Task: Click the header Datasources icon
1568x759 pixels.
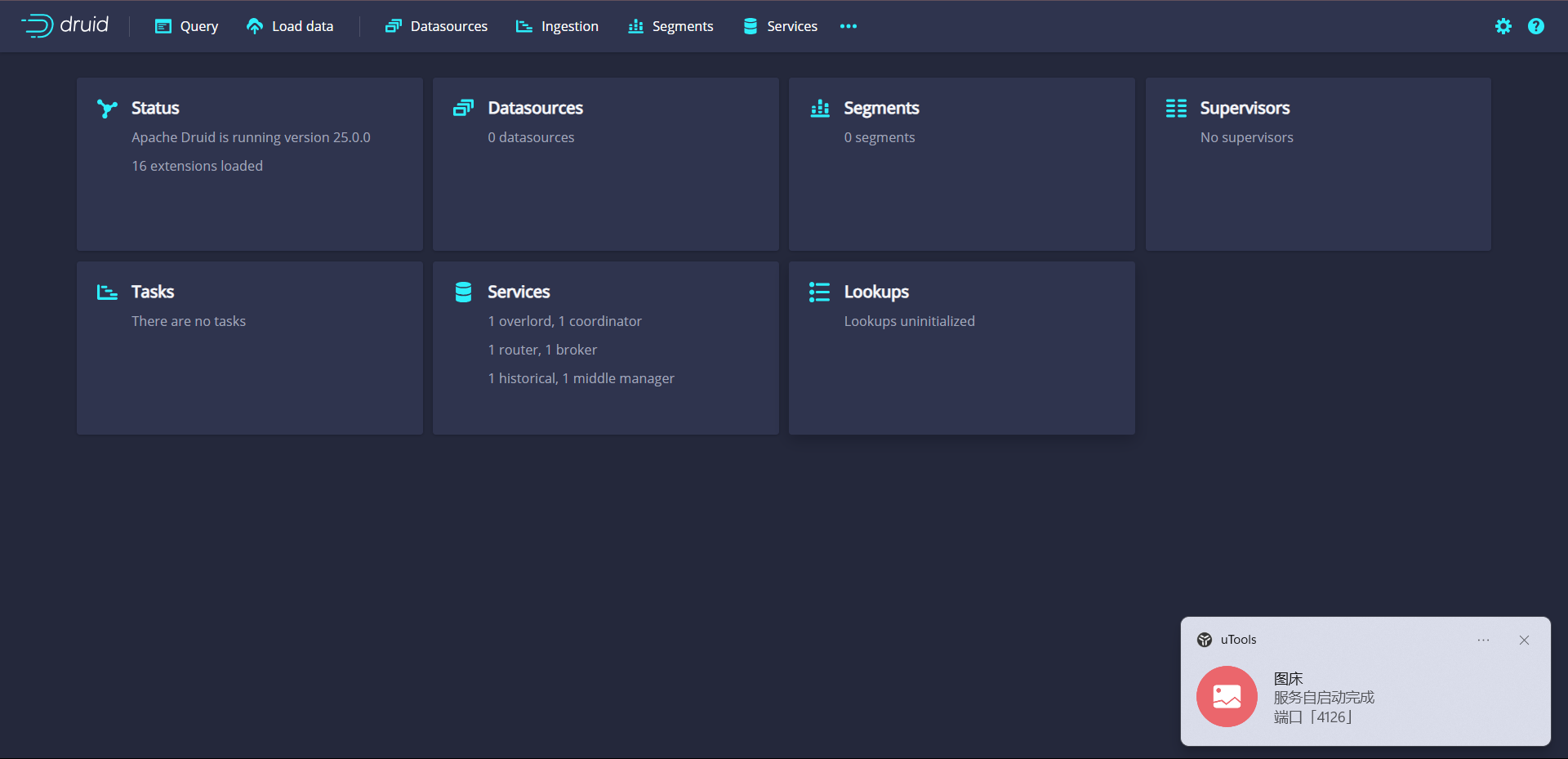Action: 394,26
